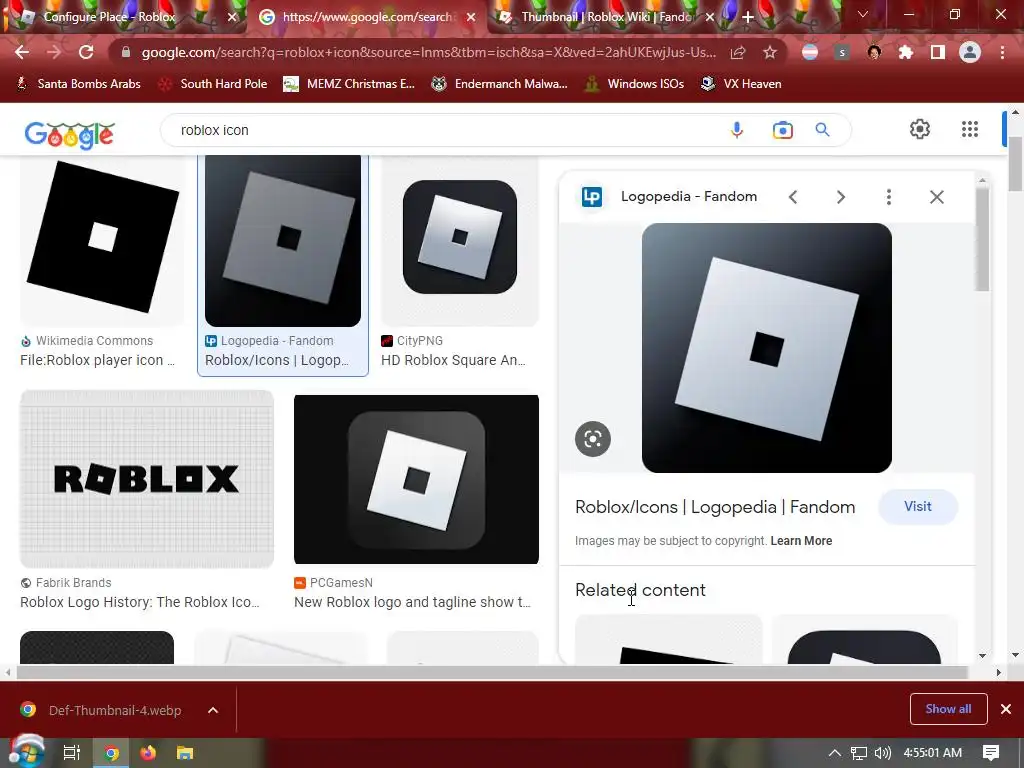1024x768 pixels.
Task: Search inside image with Lens icon
Action: (593, 439)
